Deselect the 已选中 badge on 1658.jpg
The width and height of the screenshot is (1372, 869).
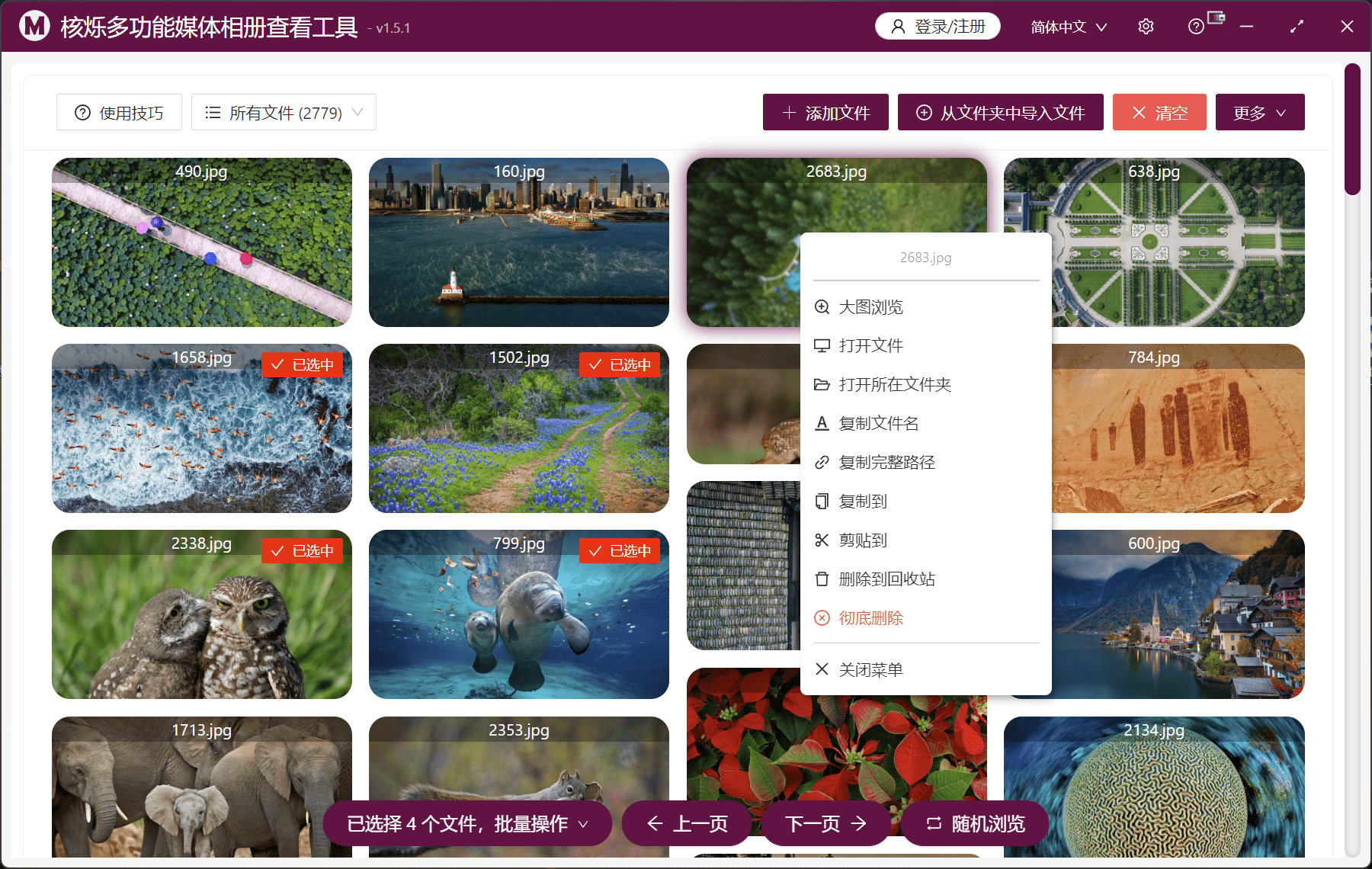pyautogui.click(x=303, y=364)
